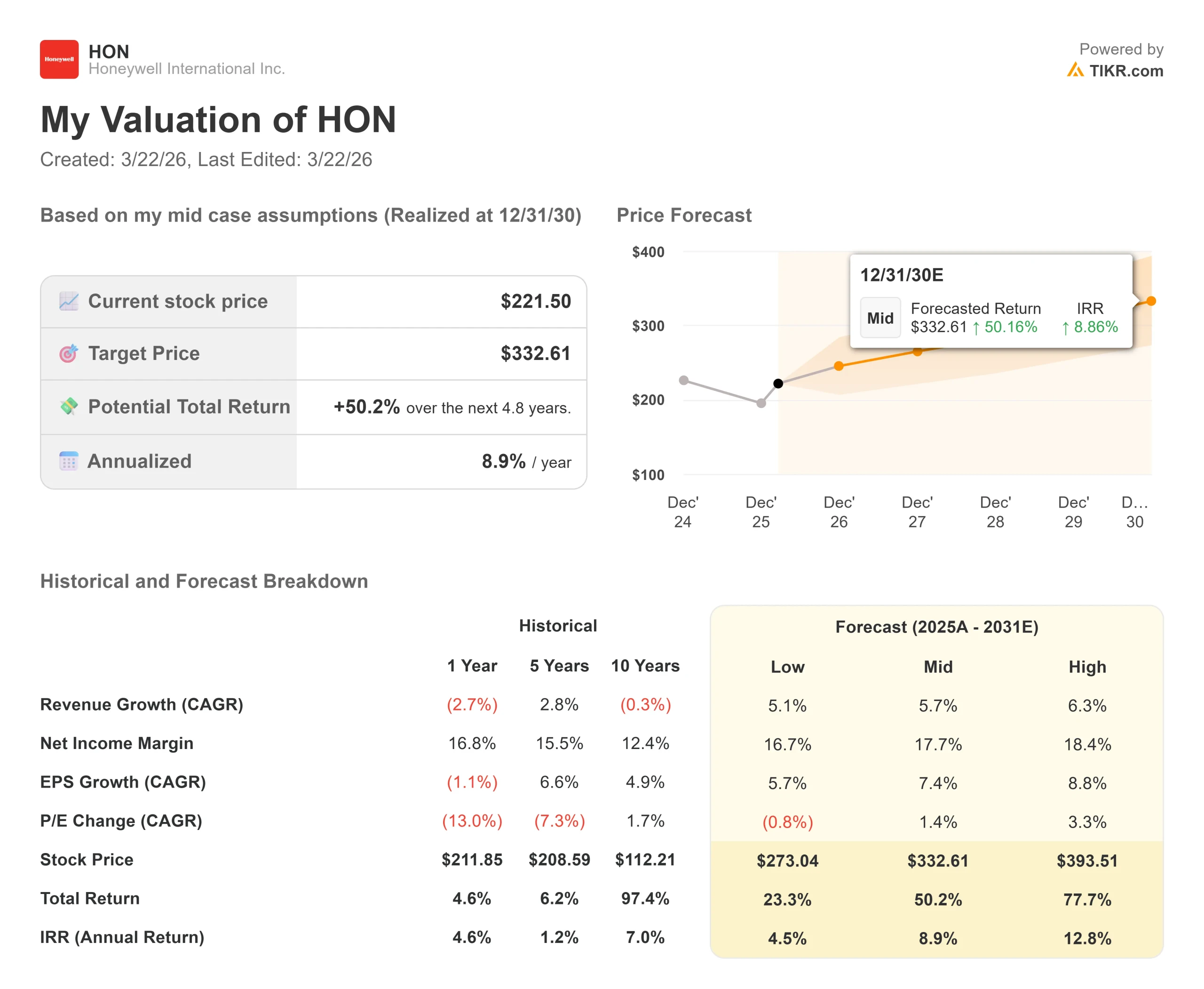The image size is (1204, 989).
Task: Click the chart icon beside Current stock price
Action: 69,301
